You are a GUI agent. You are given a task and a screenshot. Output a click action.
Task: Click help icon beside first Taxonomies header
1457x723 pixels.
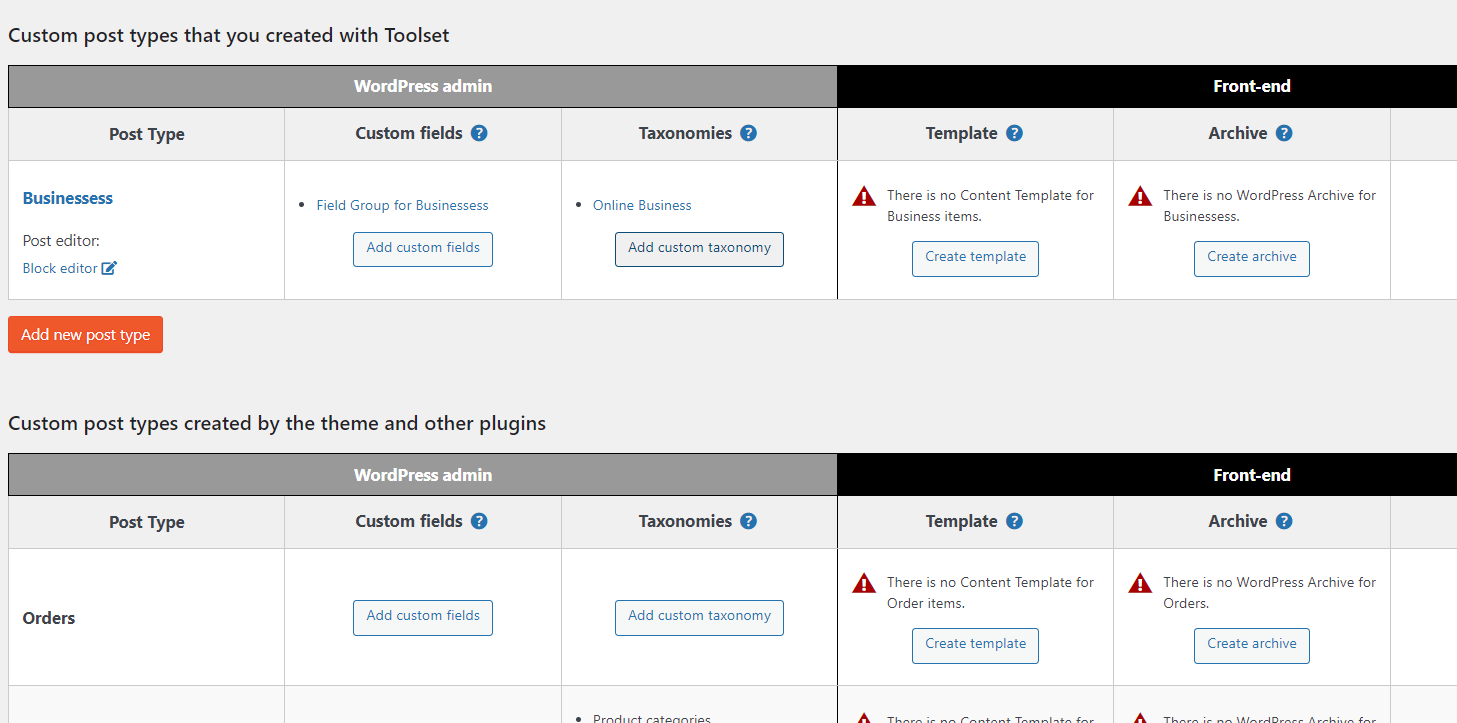pyautogui.click(x=748, y=133)
